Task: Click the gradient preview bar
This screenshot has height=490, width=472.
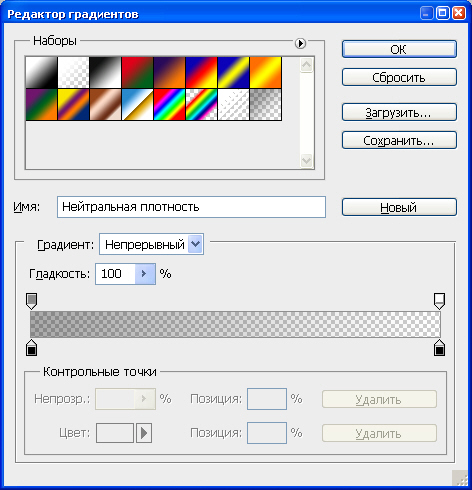Action: coord(235,324)
